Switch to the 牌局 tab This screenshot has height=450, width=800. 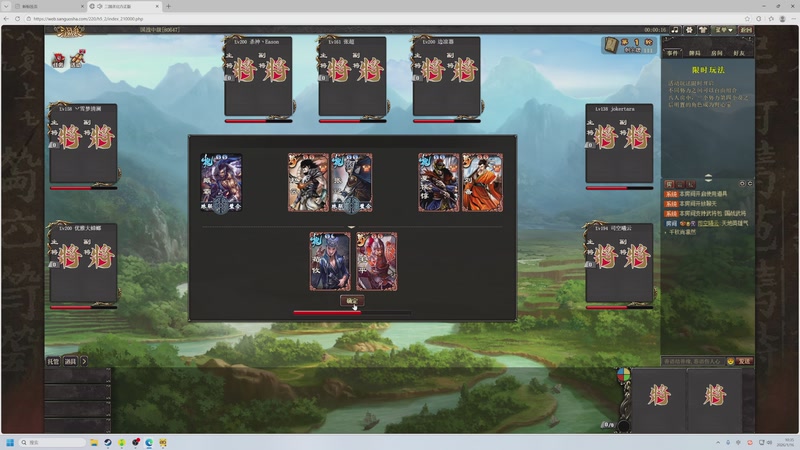click(694, 53)
